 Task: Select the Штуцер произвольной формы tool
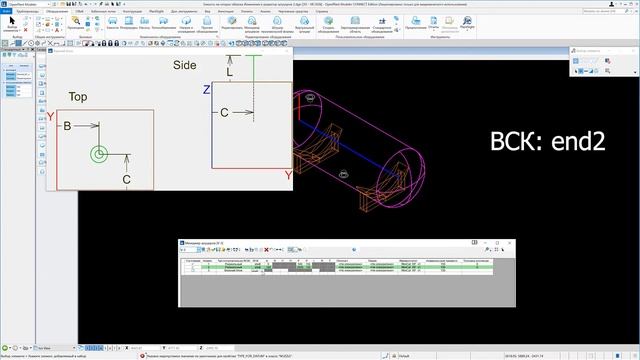[277, 24]
